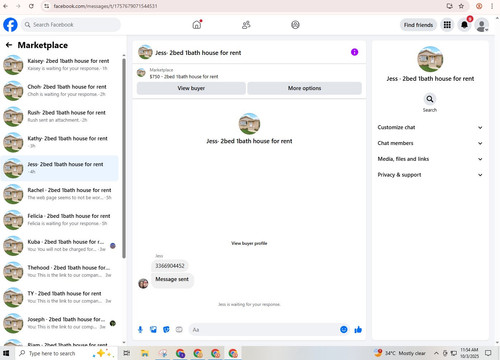Open the system tray hidden icons arrow
The image size is (500, 360).
click(436, 353)
